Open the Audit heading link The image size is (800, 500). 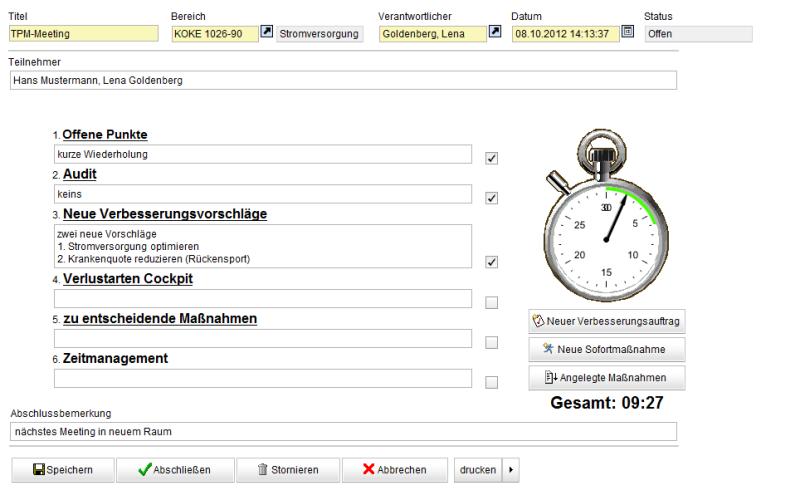click(x=80, y=174)
